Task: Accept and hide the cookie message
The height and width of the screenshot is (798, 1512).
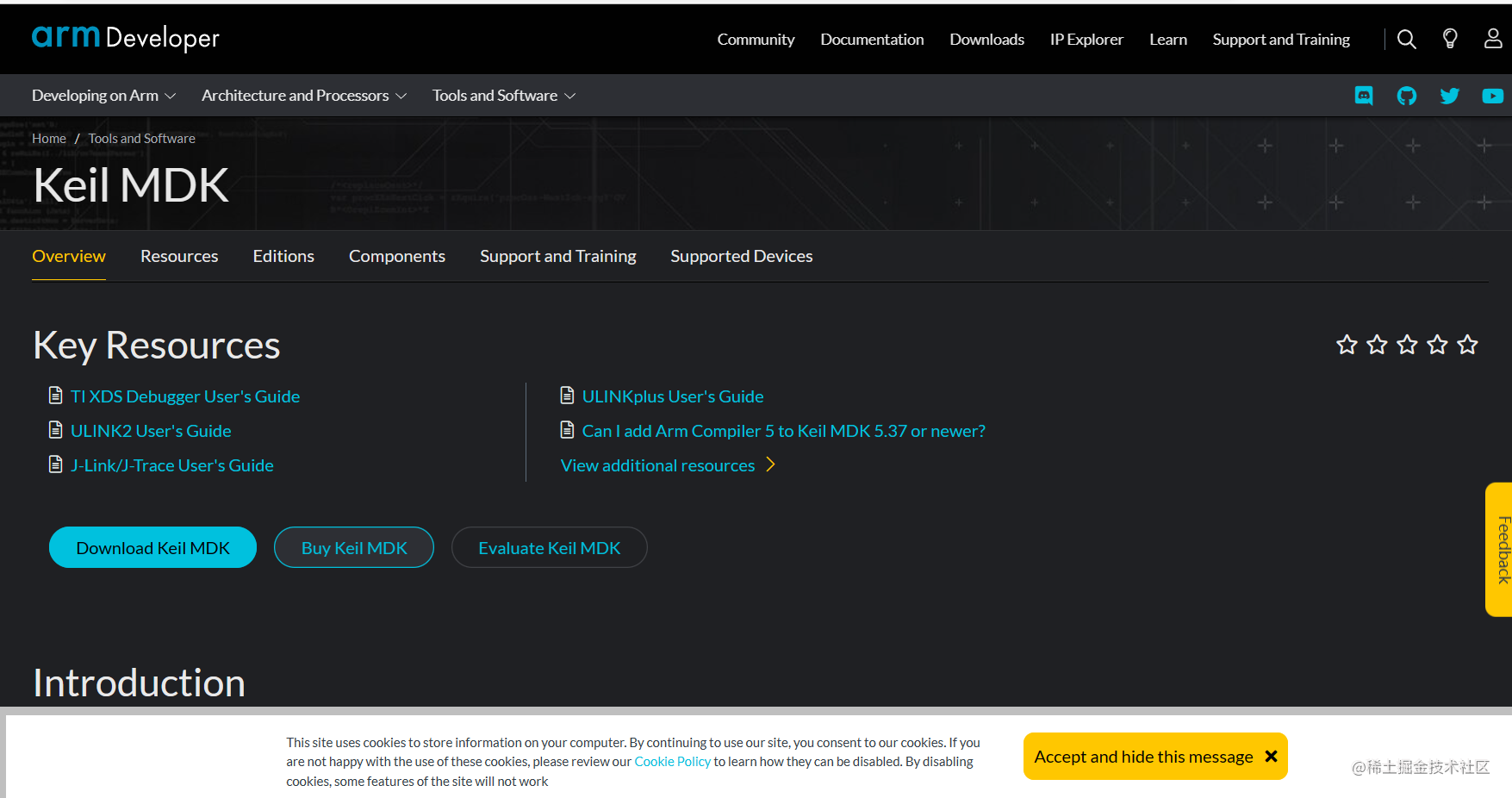Action: click(1155, 757)
